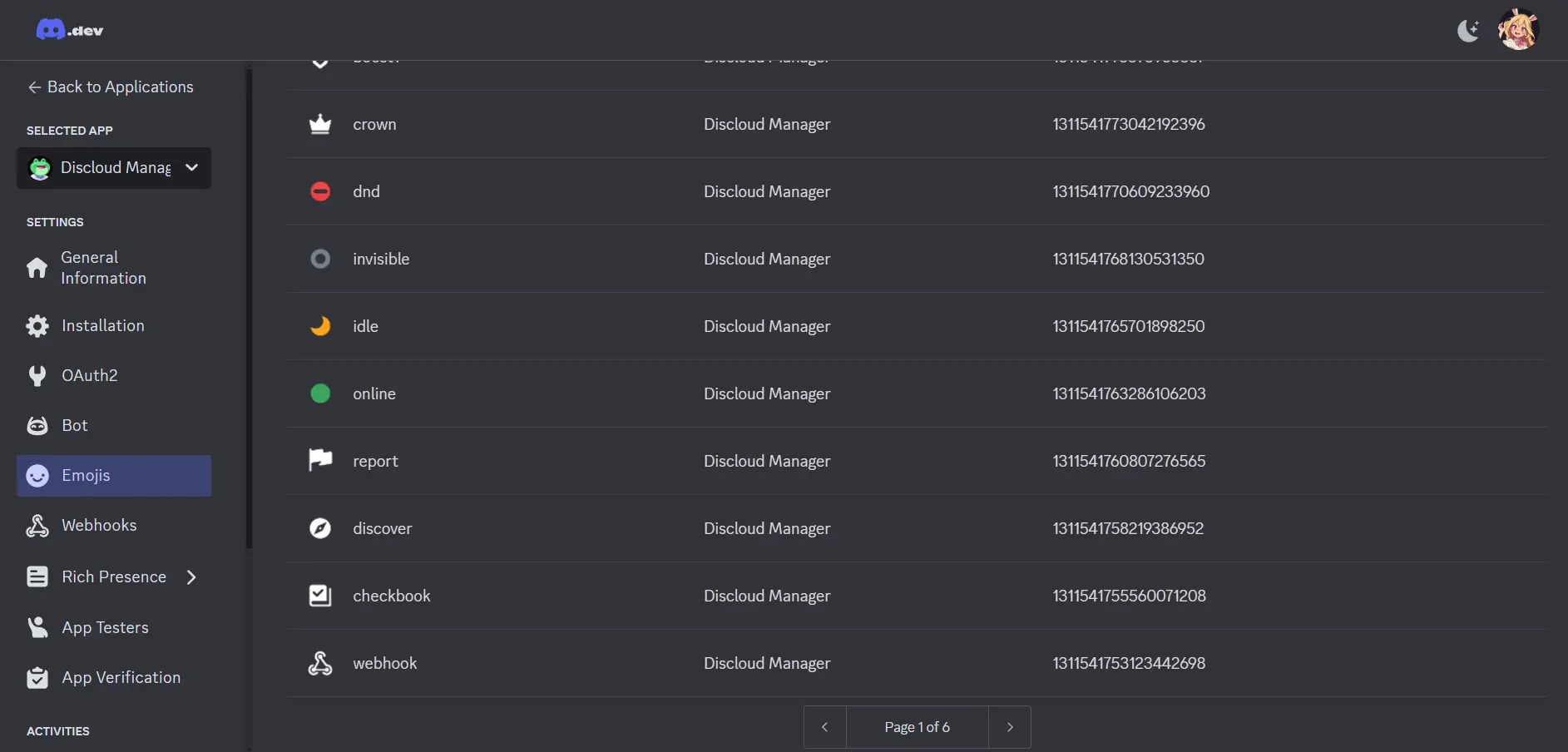Click the report flag emoji

click(320, 460)
